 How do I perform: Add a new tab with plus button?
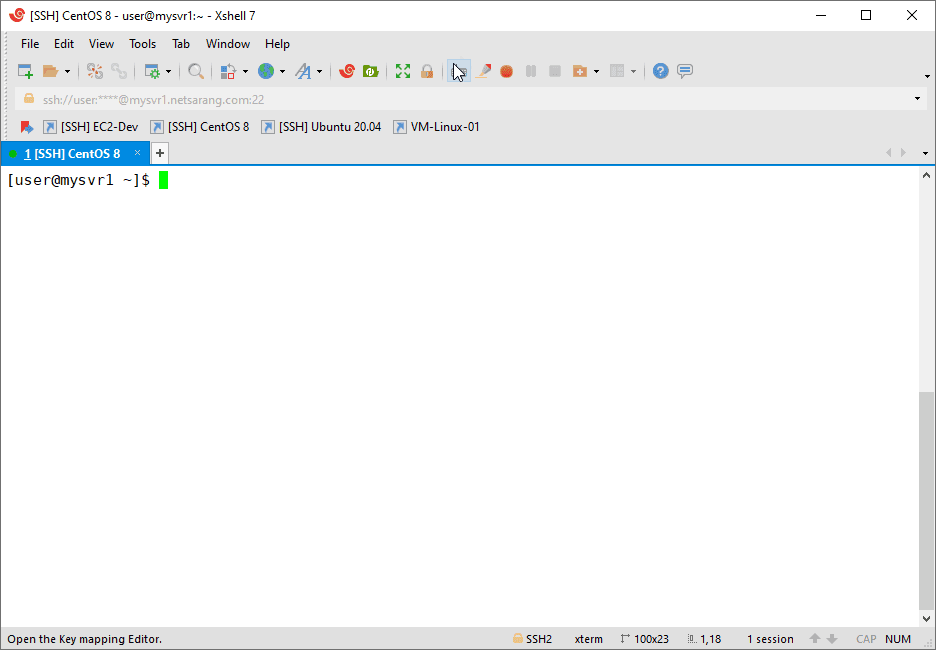pyautogui.click(x=159, y=153)
